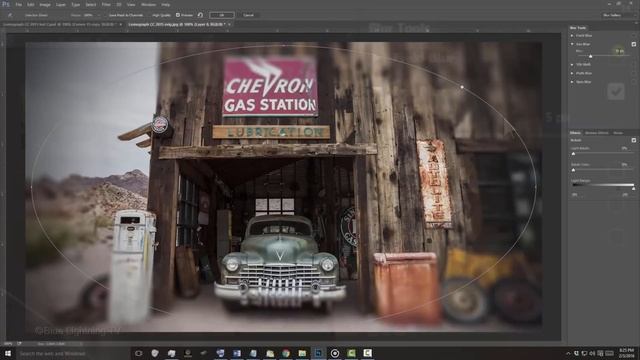Click the blur pin tool icon in options bar
This screenshot has height=360, width=640.
[x=10, y=15]
